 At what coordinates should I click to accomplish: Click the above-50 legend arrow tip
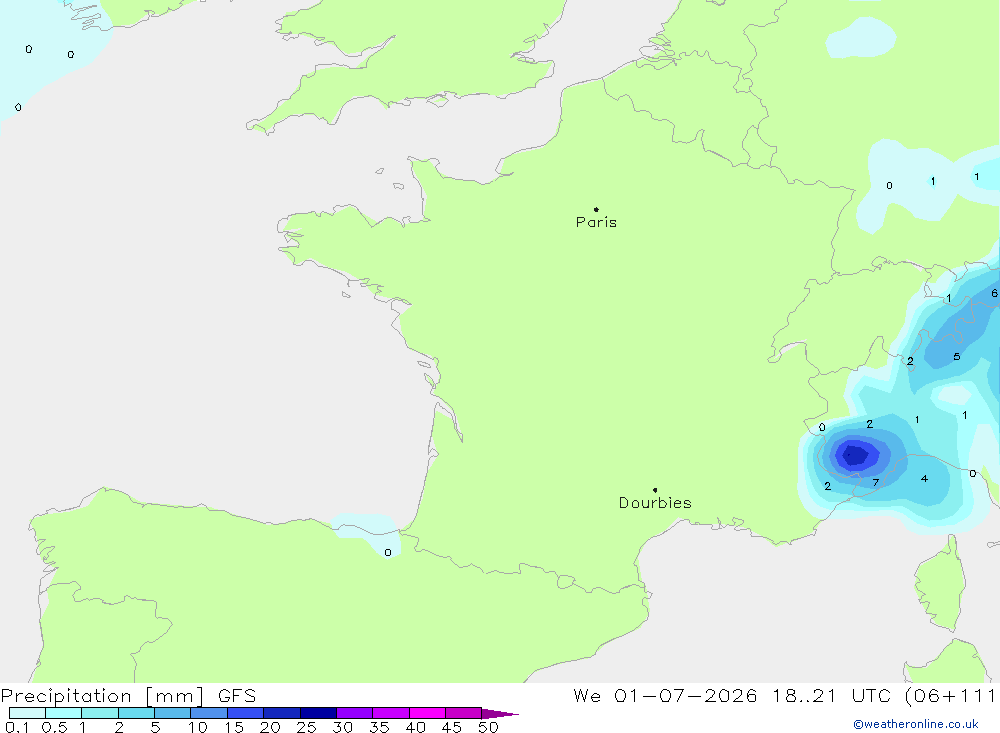tap(500, 714)
